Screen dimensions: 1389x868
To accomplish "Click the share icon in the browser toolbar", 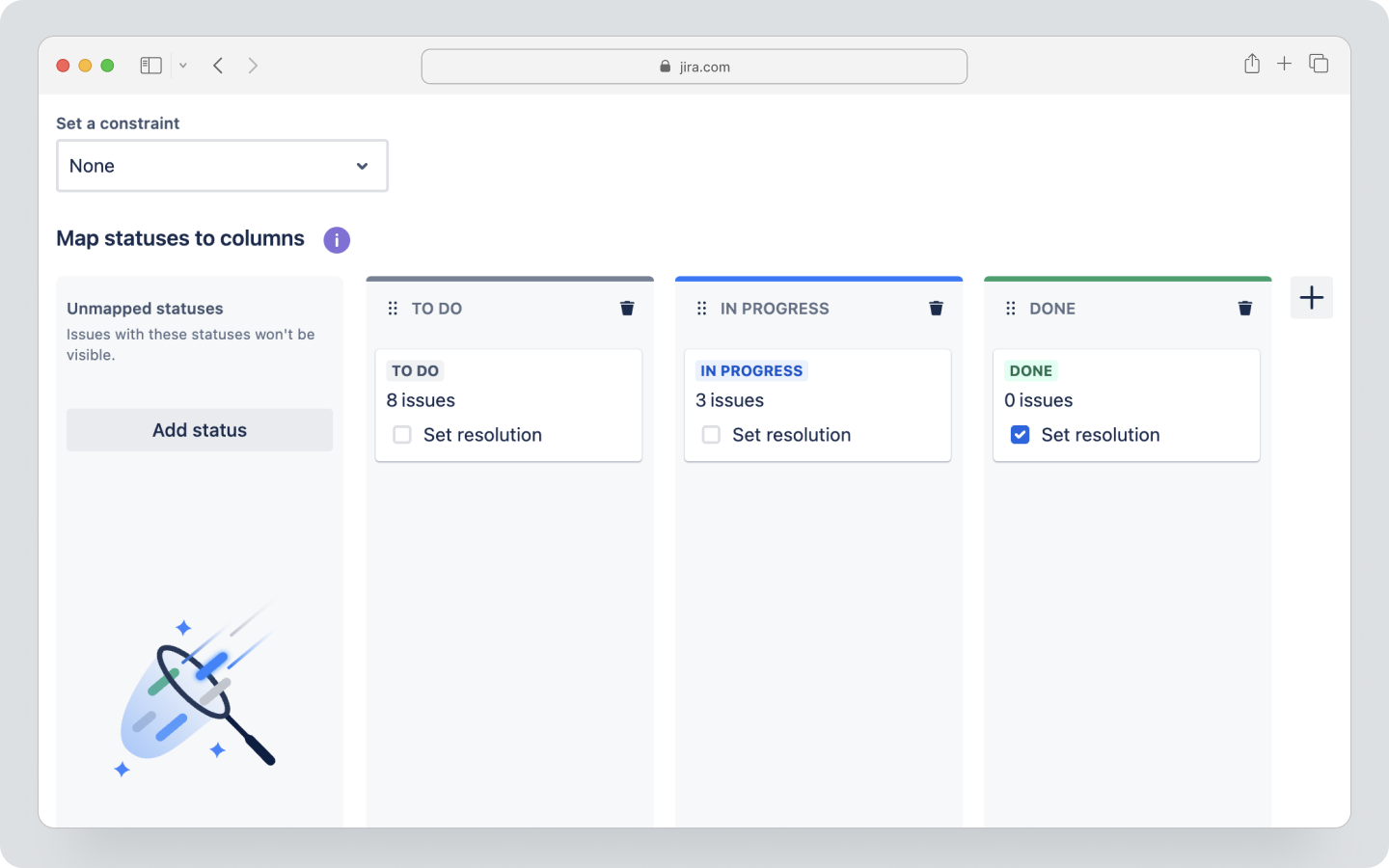I will click(x=1252, y=64).
